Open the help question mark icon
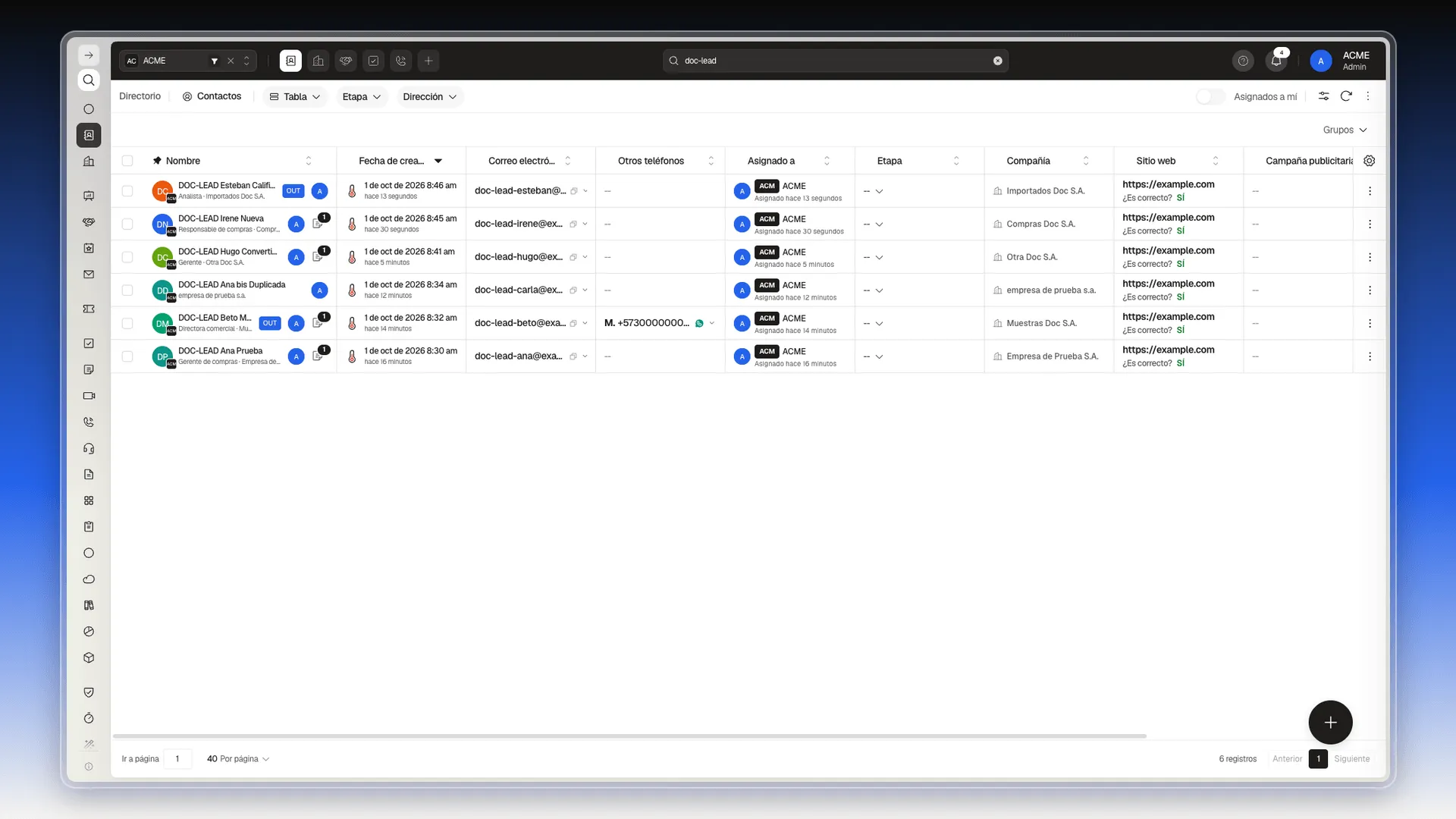 click(1243, 61)
